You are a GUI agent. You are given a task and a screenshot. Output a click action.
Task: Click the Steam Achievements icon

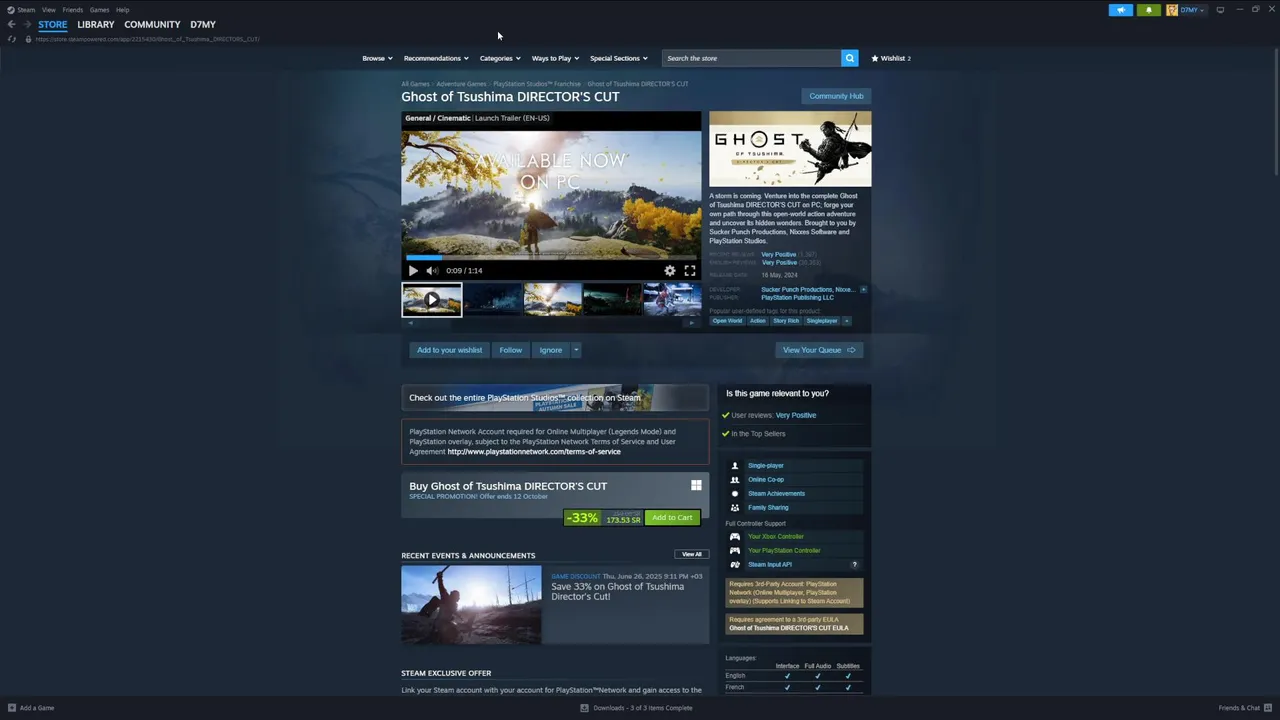(735, 493)
